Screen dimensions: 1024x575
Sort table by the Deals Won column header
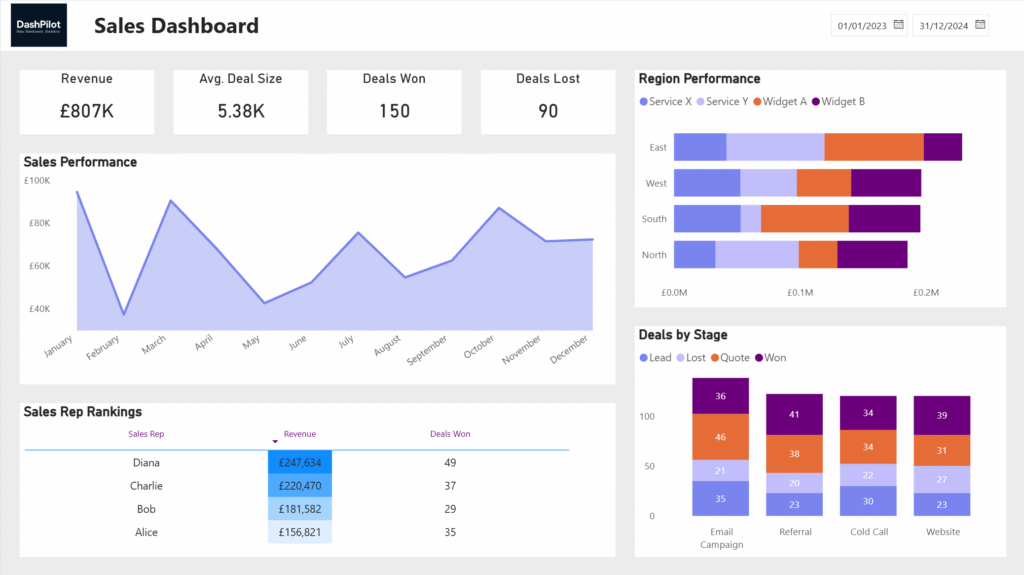coord(450,434)
